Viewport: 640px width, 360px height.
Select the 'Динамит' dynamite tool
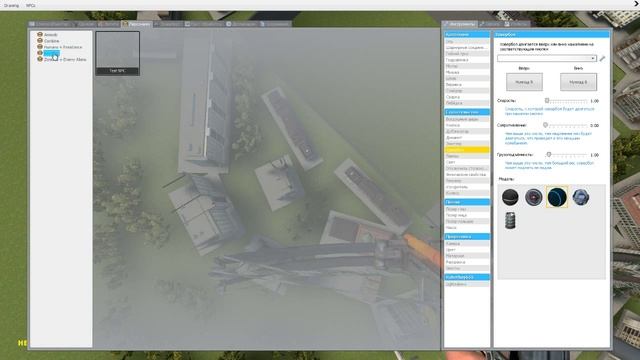[x=467, y=138]
